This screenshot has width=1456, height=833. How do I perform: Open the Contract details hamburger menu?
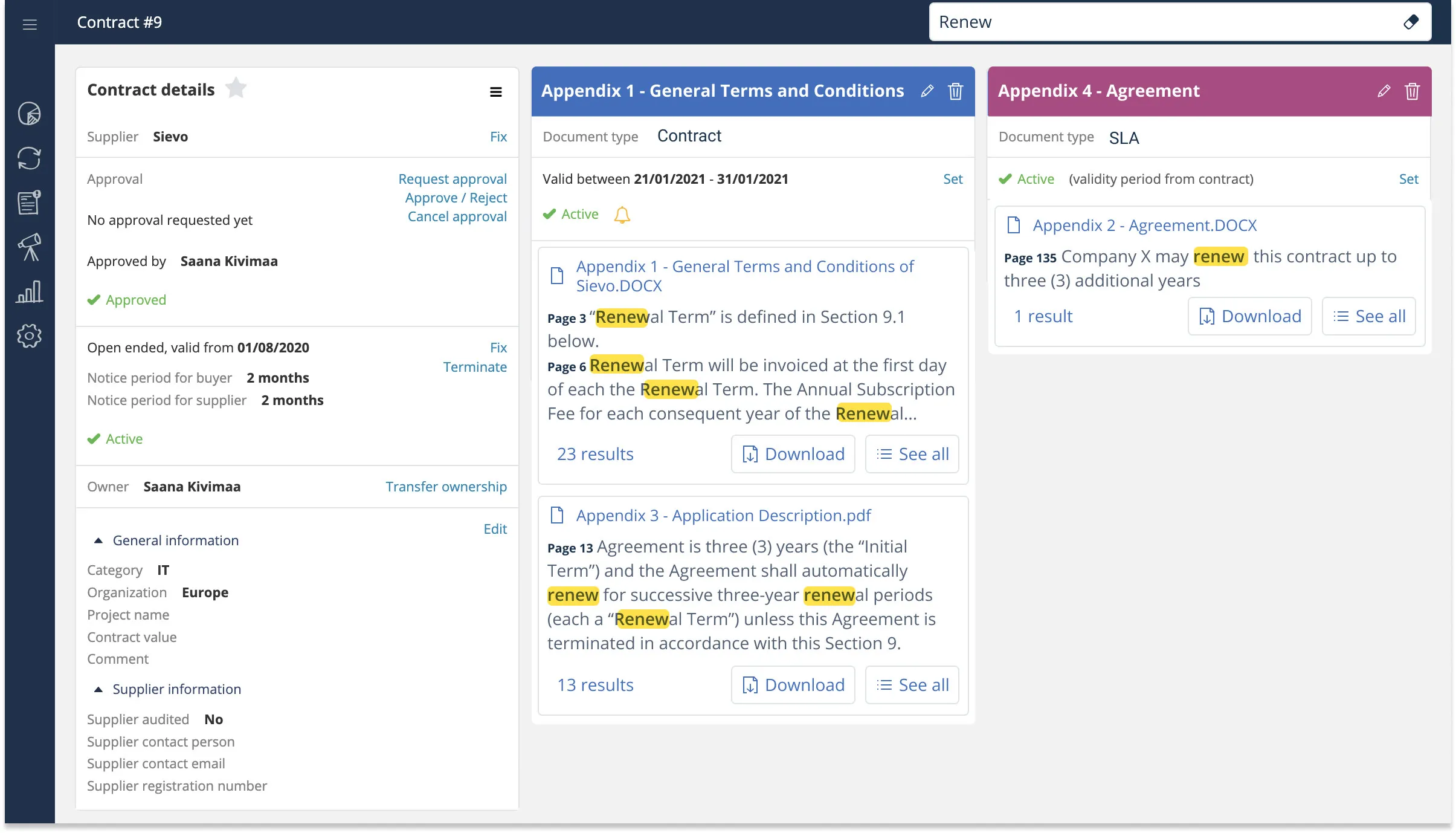pos(495,92)
